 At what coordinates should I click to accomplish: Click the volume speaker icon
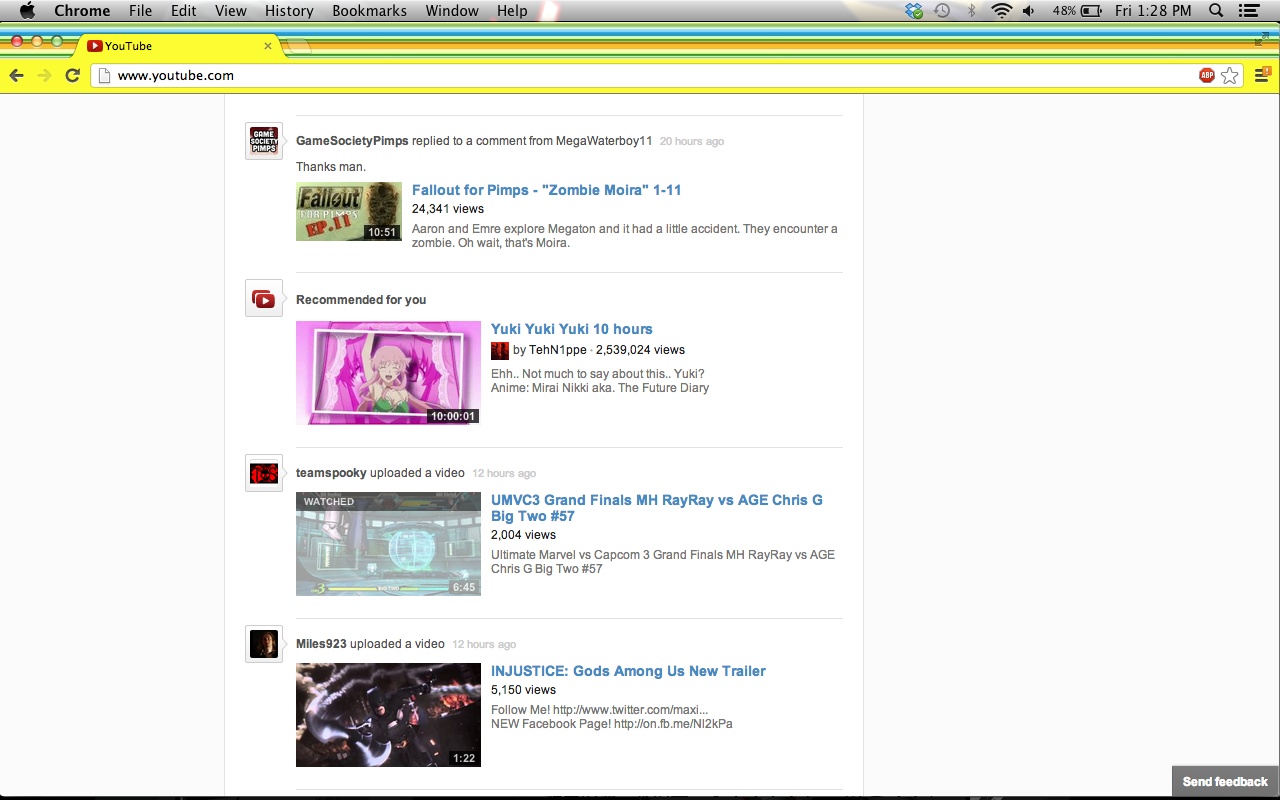pyautogui.click(x=1029, y=11)
